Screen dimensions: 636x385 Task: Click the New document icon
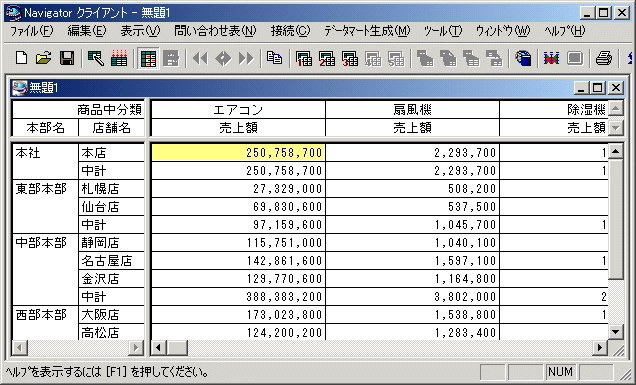coord(21,58)
